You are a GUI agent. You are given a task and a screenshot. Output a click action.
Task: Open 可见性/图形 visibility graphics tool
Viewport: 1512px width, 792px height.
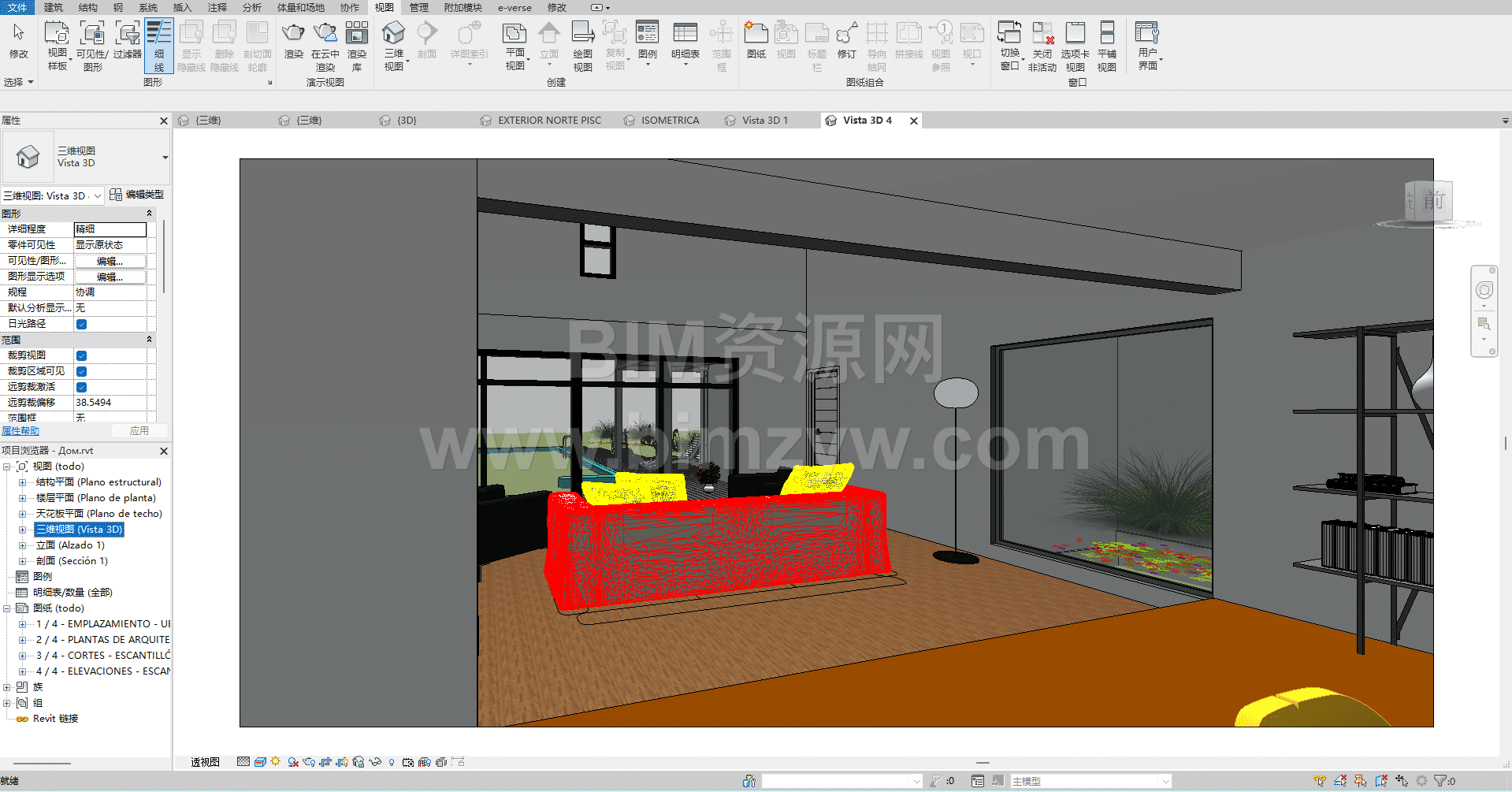click(93, 46)
